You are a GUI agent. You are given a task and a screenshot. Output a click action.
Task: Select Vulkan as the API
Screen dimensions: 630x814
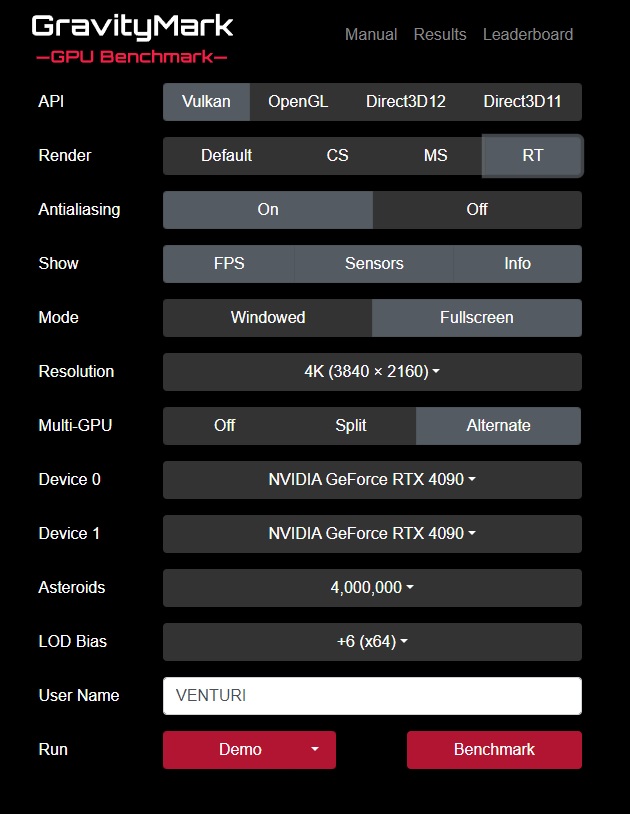click(206, 101)
